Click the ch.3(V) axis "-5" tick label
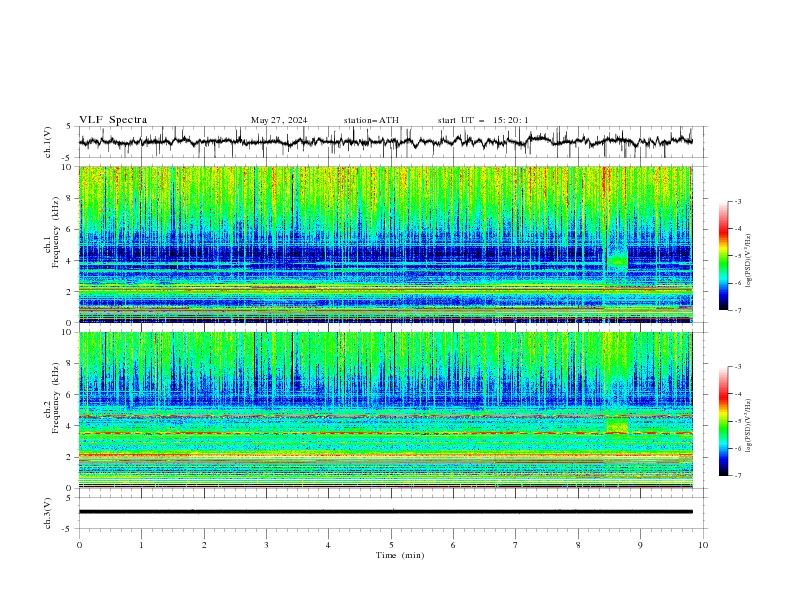The width and height of the screenshot is (792, 612). point(68,529)
